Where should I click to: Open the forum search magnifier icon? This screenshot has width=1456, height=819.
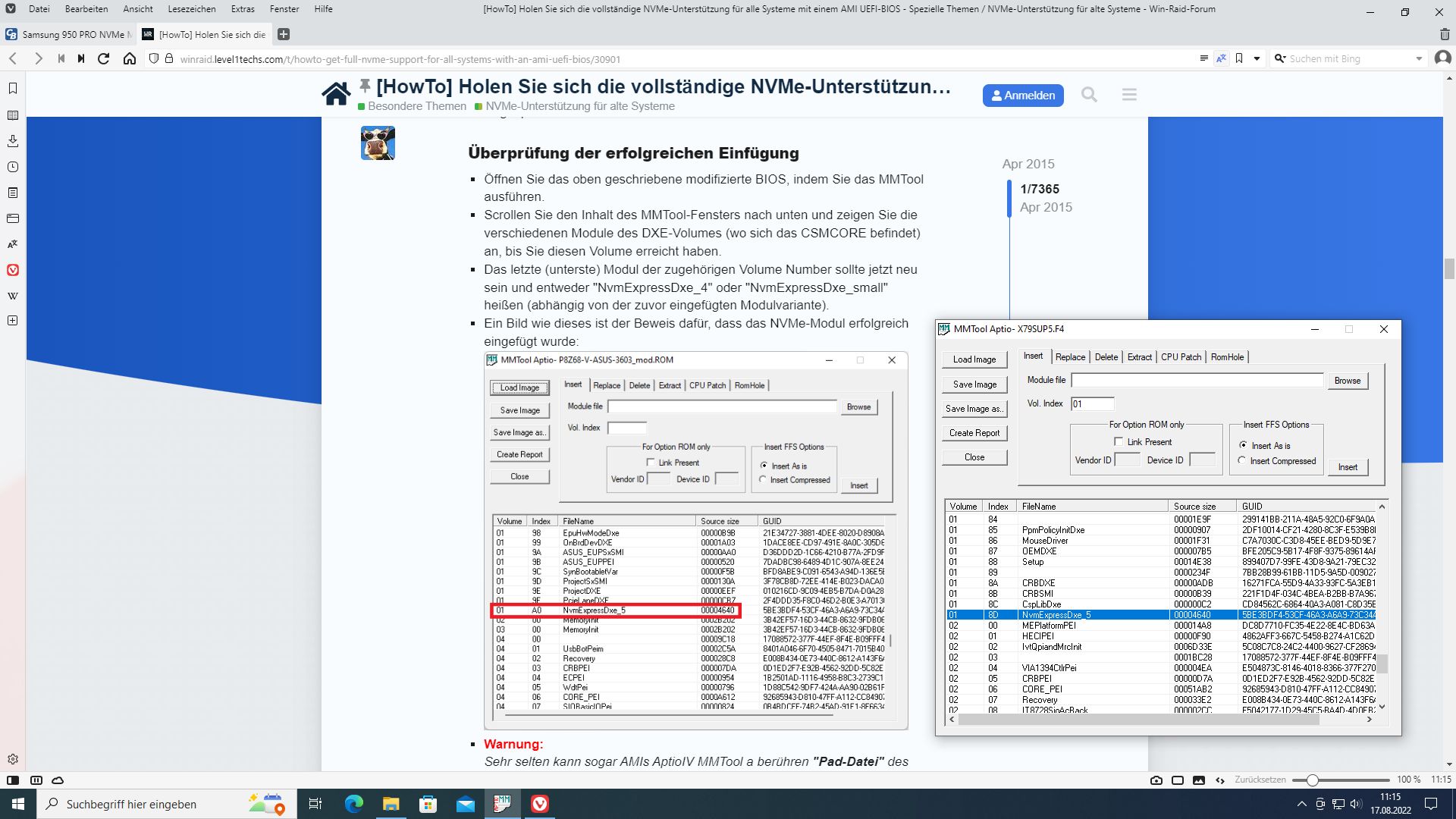coord(1089,95)
